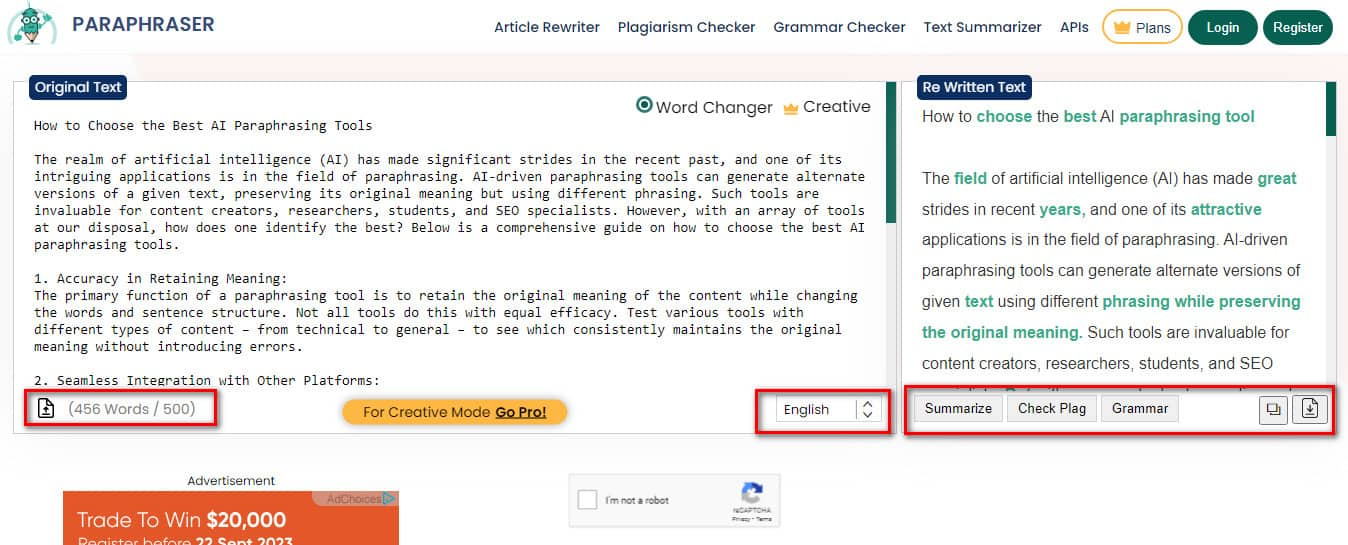
Task: Click the Original Text scrollbar
Action: point(890,160)
